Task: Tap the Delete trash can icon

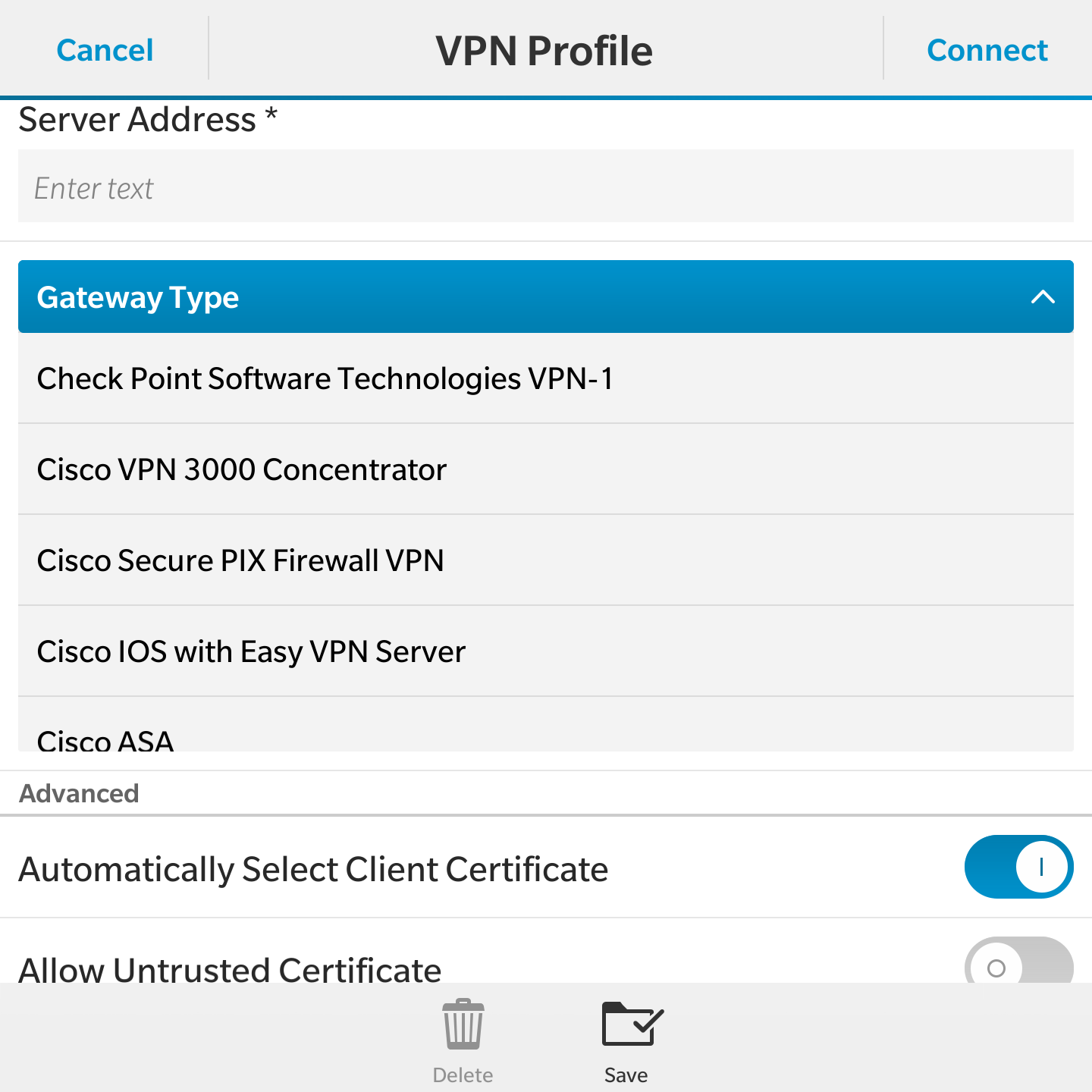Action: [463, 1025]
